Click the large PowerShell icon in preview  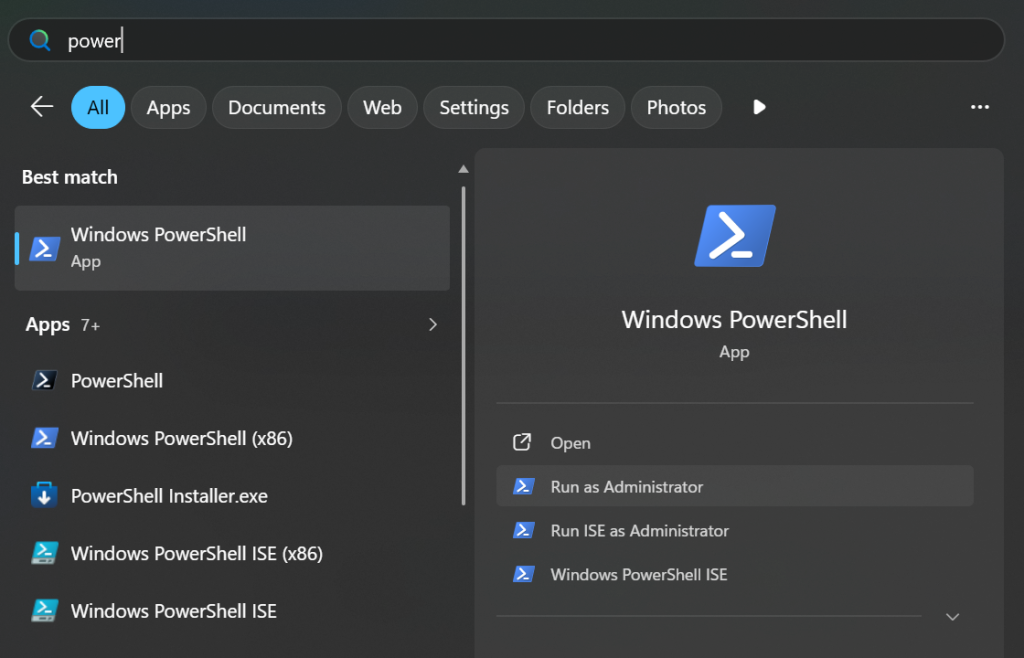tap(734, 236)
